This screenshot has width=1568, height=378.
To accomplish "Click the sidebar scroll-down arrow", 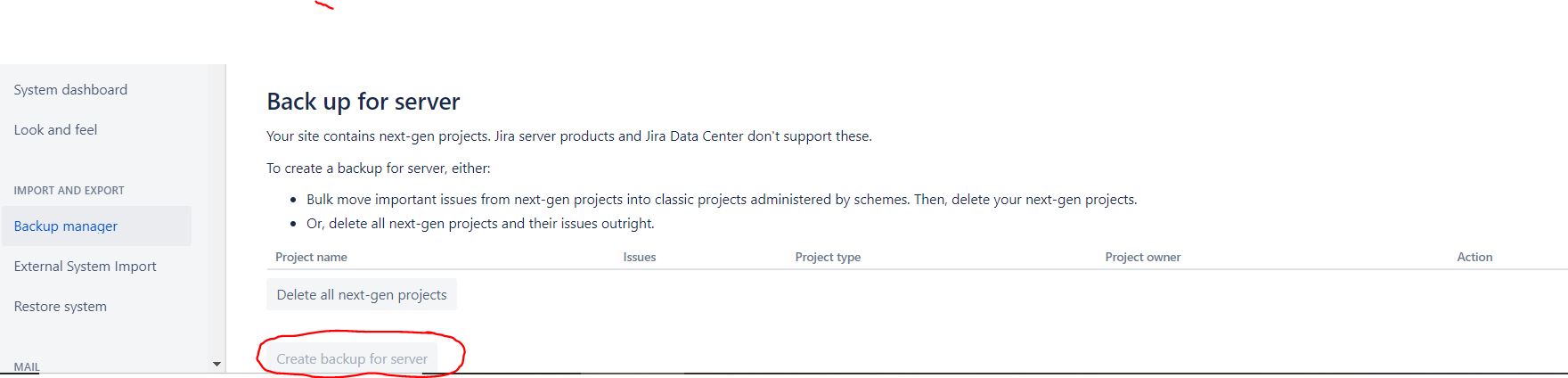I will pos(216,364).
